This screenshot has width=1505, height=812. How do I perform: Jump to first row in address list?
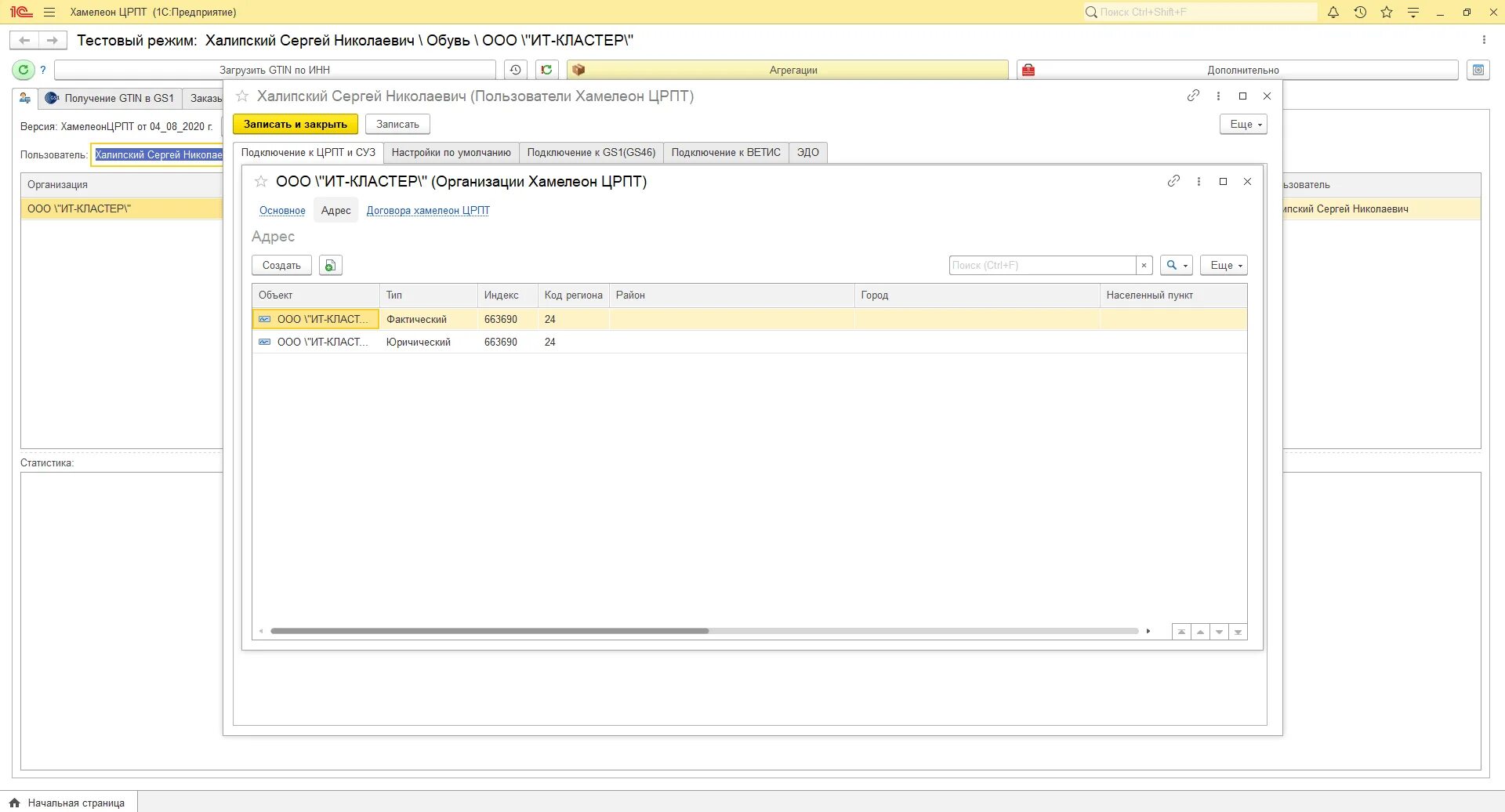1181,632
